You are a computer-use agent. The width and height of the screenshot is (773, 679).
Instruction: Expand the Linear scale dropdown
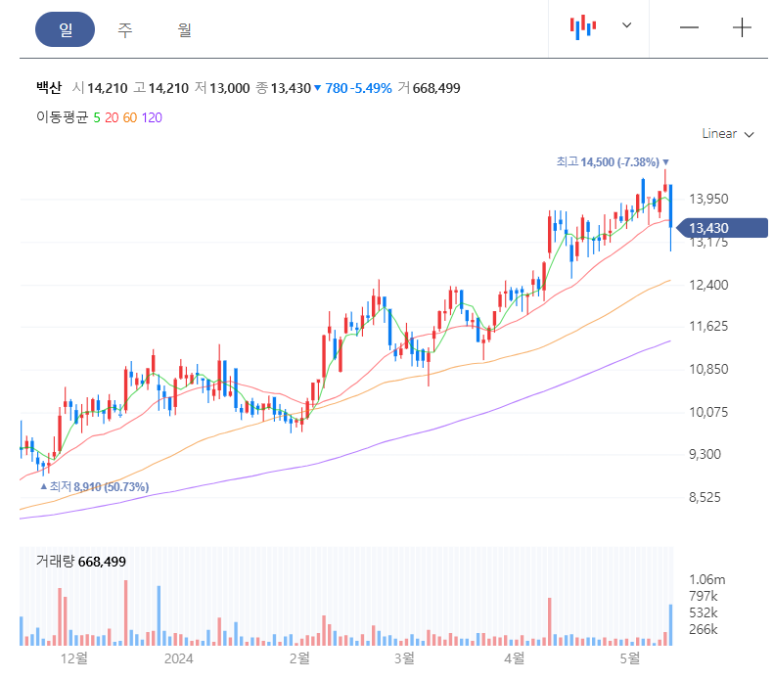pyautogui.click(x=726, y=134)
